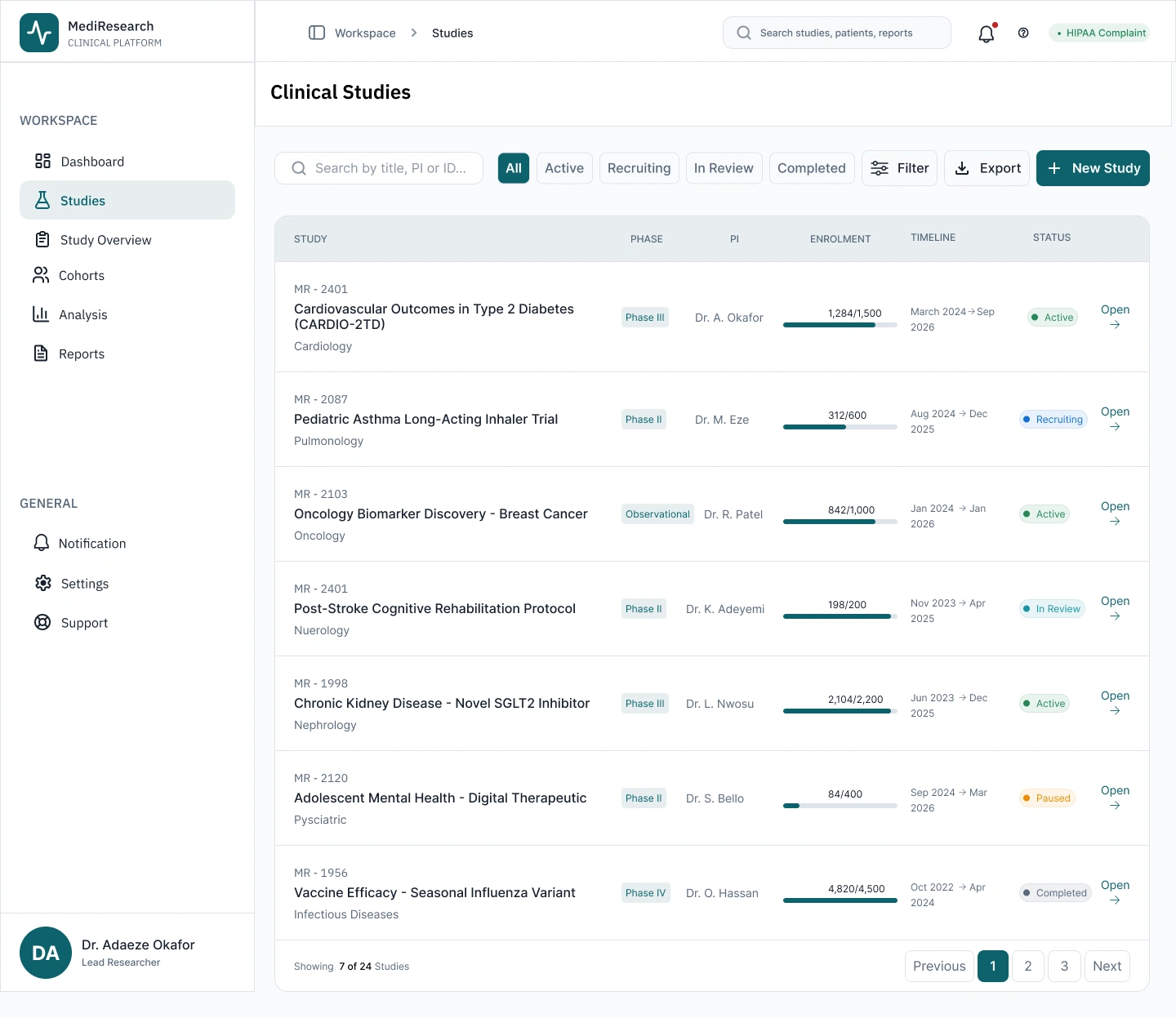Click the Paused status badge
1176x1018 pixels.
[1047, 798]
